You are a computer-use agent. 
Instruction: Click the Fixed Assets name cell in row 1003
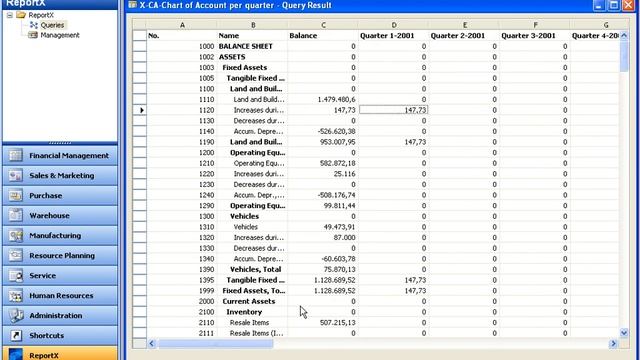click(253, 68)
